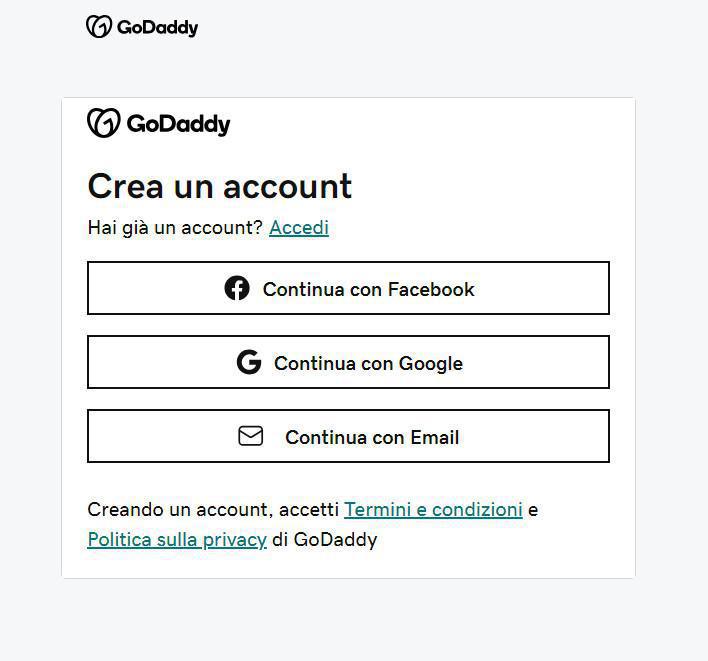
Task: Click the Google G logo icon
Action: point(249,362)
